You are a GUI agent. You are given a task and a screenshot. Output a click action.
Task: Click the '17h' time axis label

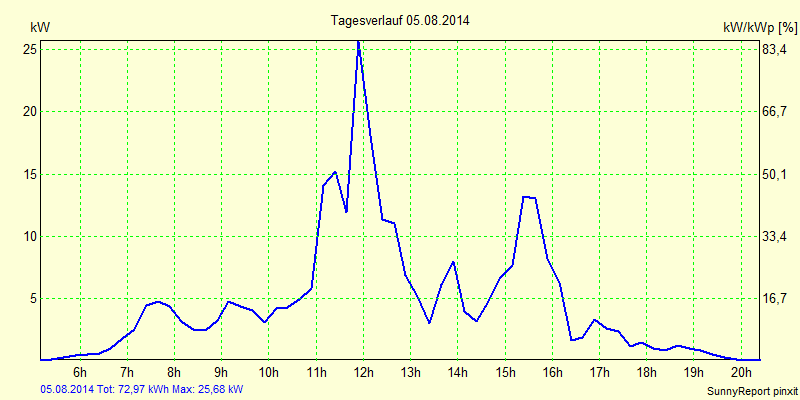point(599,371)
